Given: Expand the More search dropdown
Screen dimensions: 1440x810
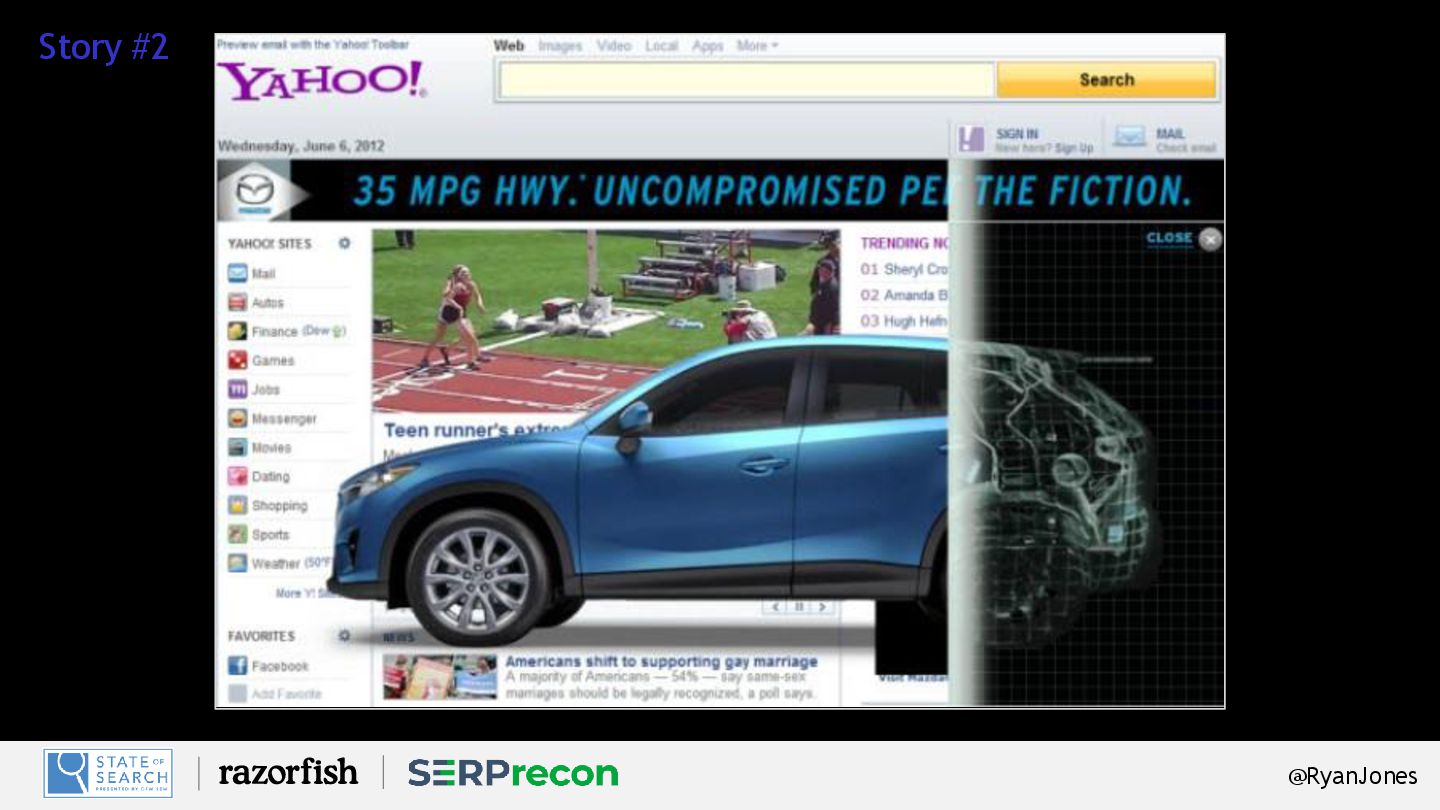Looking at the screenshot, I should click(x=757, y=46).
